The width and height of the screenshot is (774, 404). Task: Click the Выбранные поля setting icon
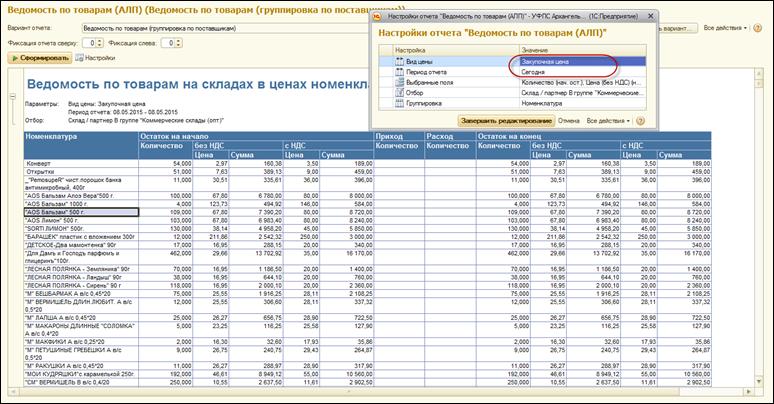click(399, 82)
